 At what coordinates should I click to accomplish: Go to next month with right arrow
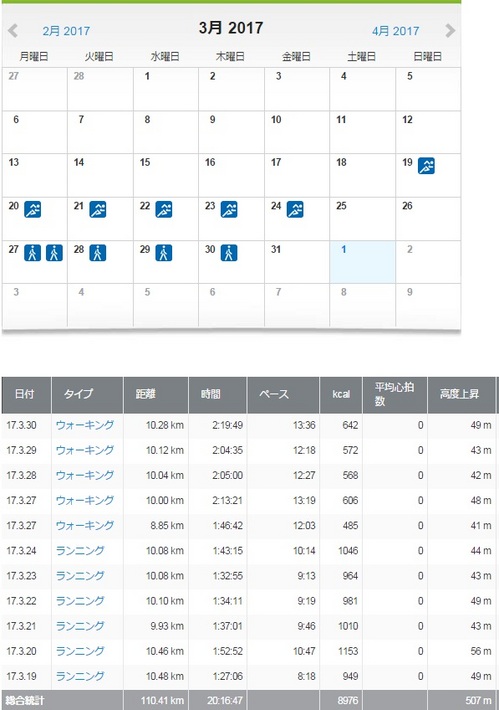(x=450, y=31)
